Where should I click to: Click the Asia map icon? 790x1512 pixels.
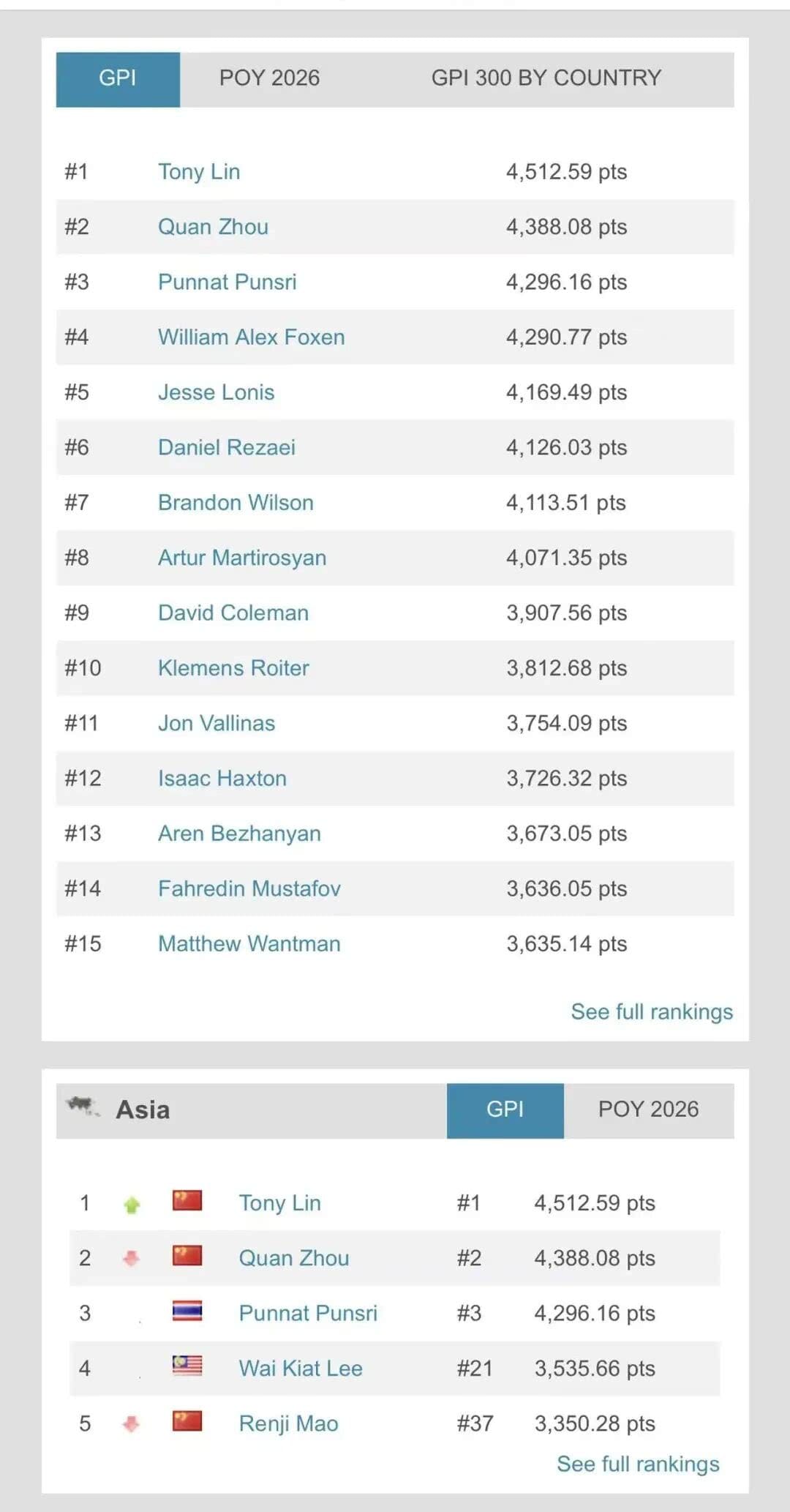coord(83,1107)
